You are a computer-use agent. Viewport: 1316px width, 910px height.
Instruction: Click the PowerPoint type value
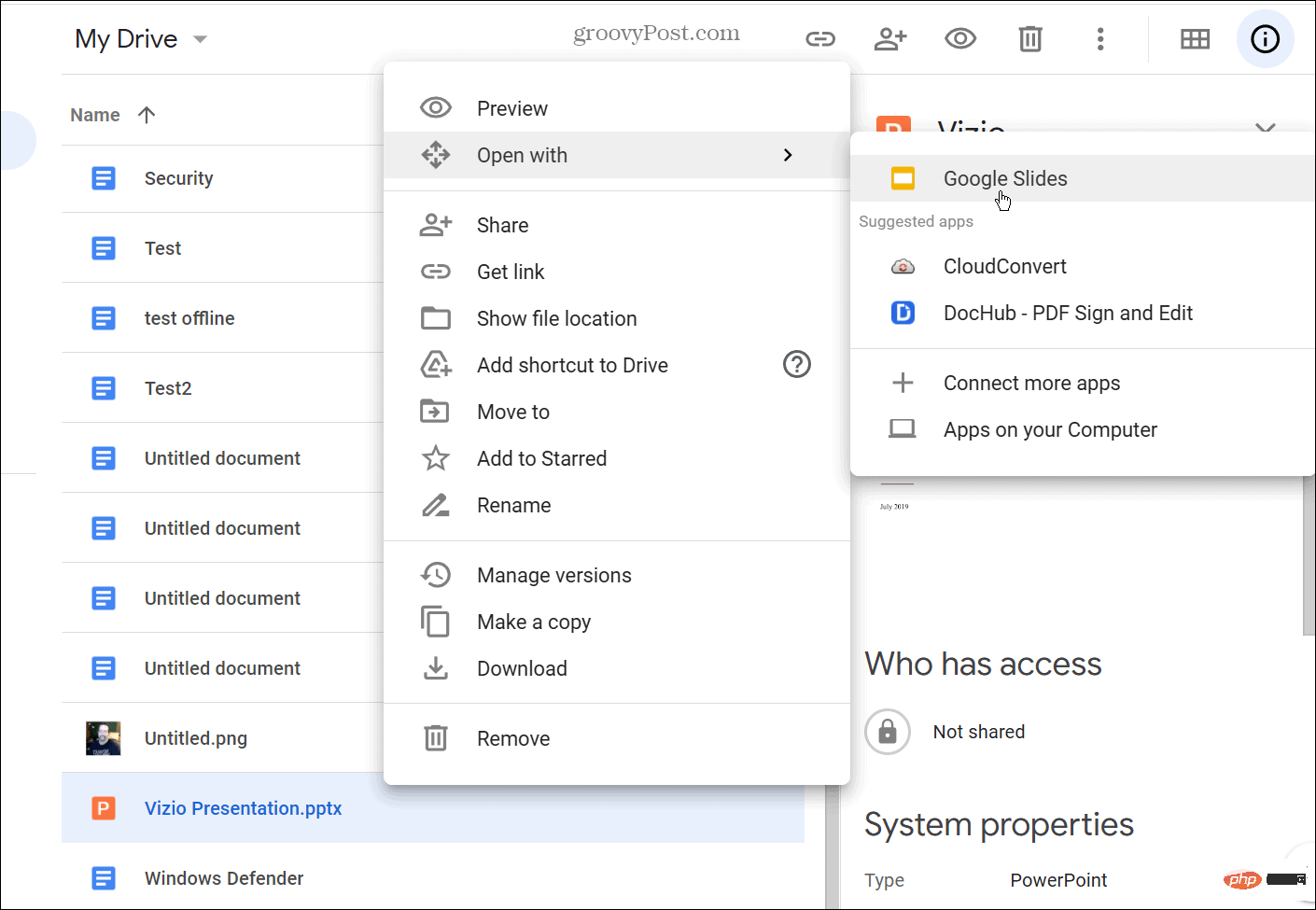[x=1058, y=880]
